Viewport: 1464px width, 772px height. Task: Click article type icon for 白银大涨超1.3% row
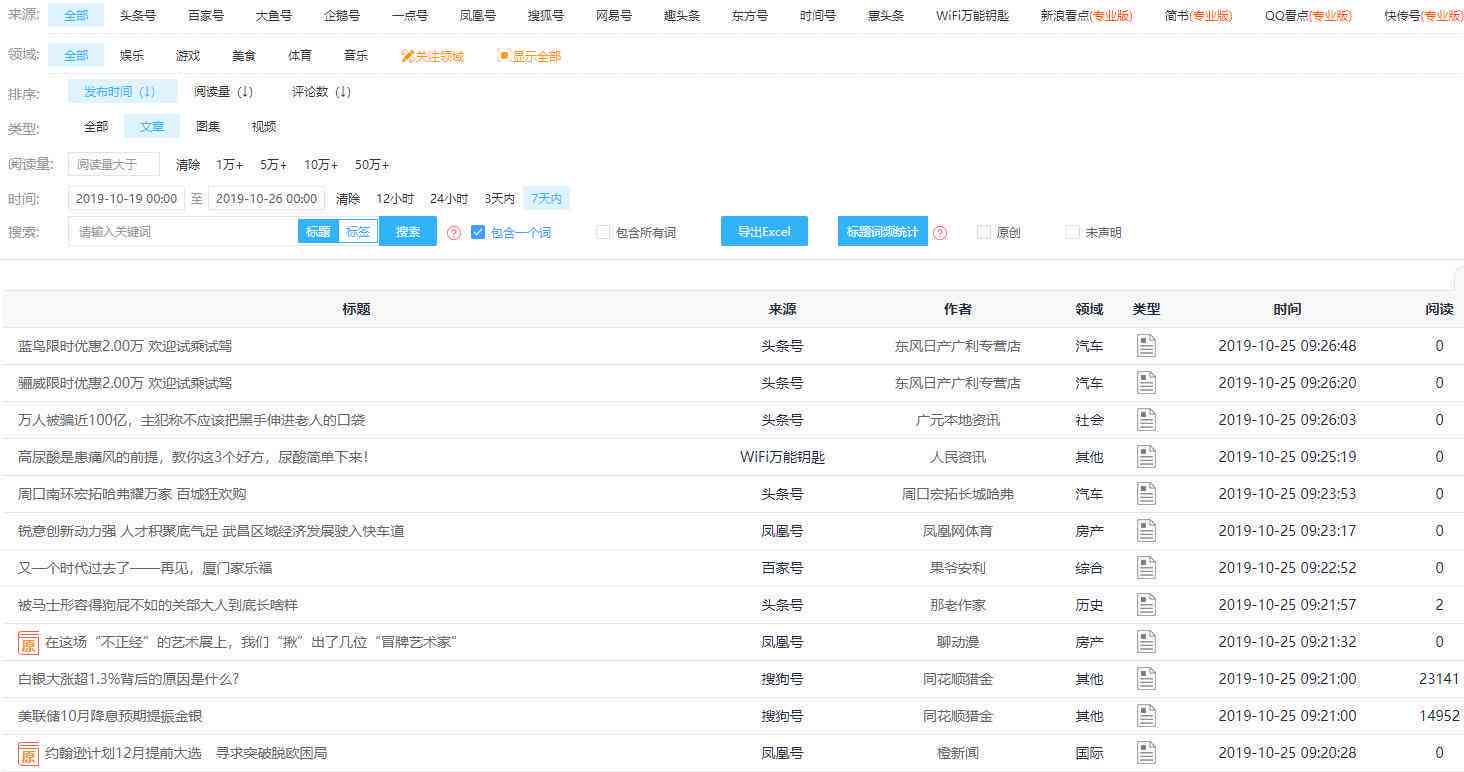click(x=1146, y=679)
